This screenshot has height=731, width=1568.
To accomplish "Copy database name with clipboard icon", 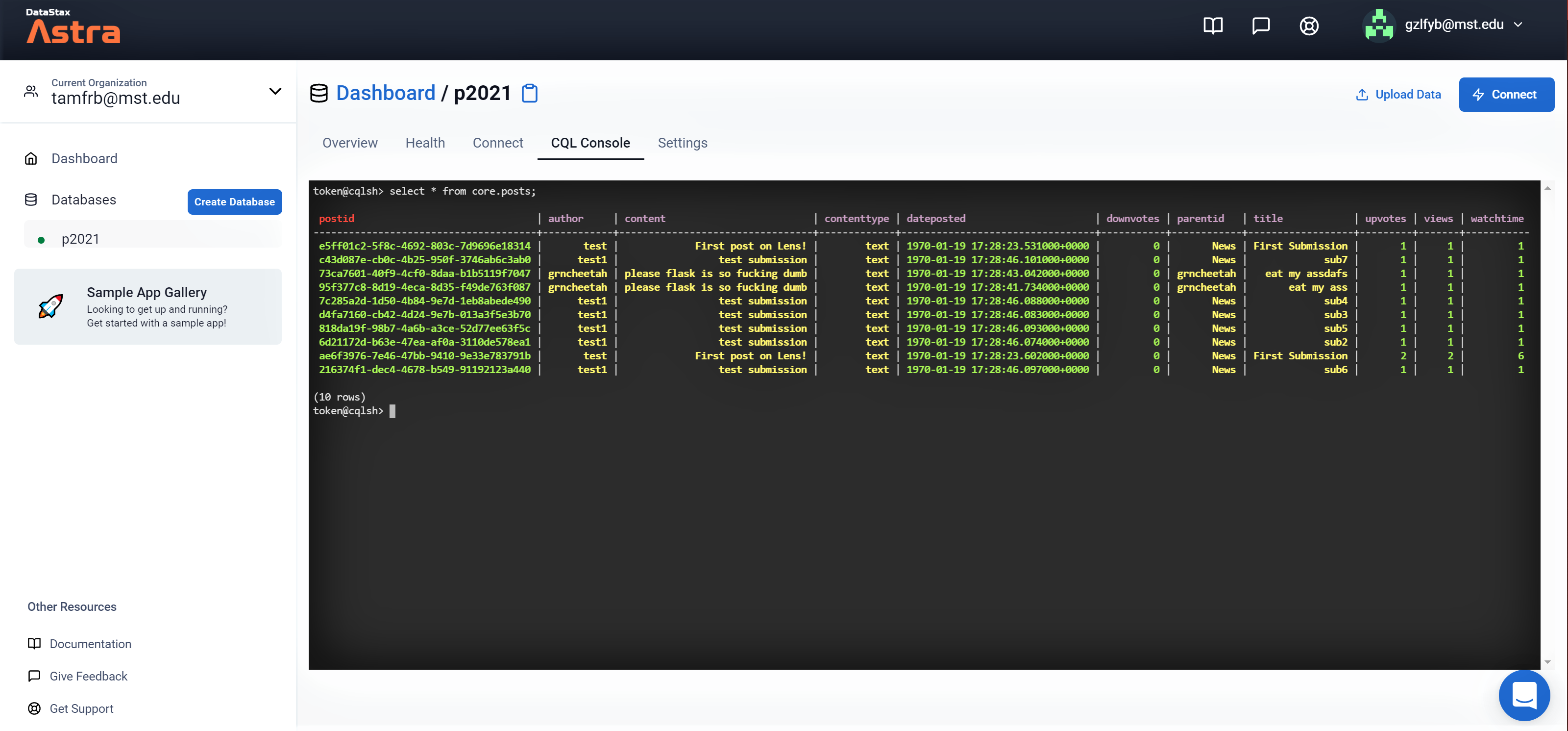I will [x=530, y=93].
